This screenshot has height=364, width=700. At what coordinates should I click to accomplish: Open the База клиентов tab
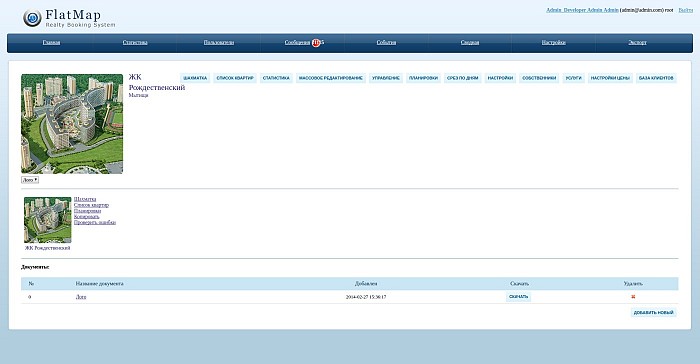[x=656, y=78]
